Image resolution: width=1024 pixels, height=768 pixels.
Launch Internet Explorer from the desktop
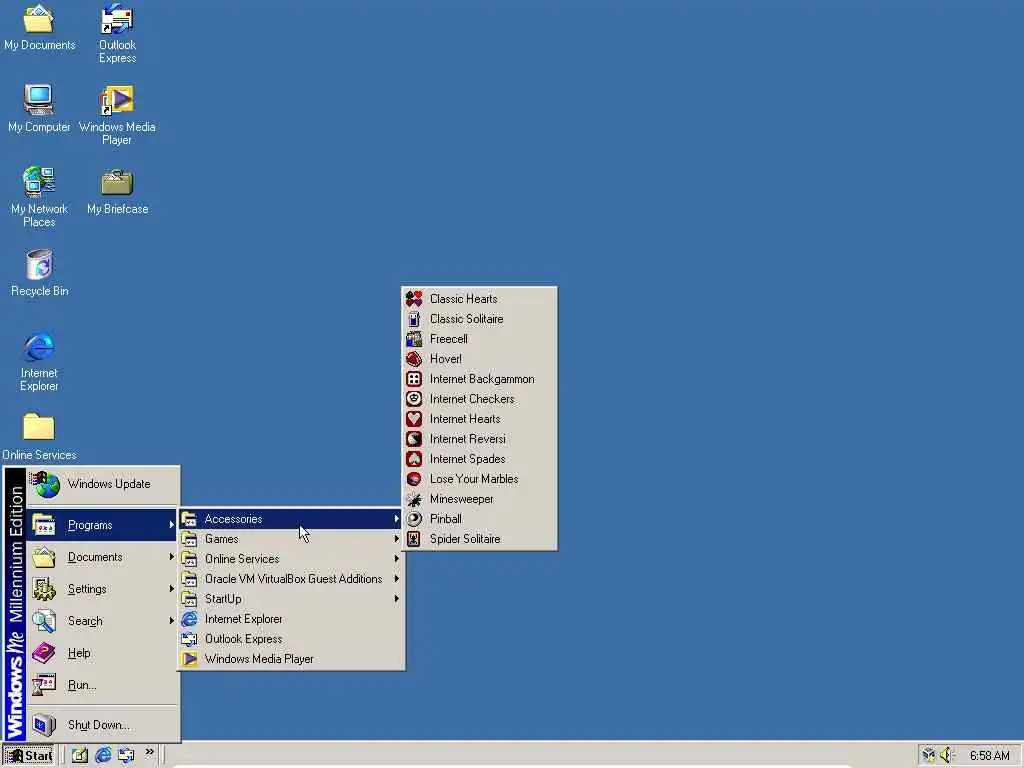(39, 361)
